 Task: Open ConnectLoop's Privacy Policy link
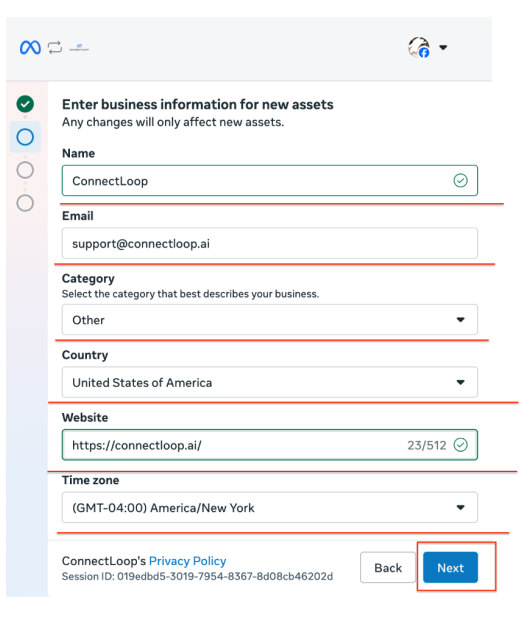click(x=187, y=561)
